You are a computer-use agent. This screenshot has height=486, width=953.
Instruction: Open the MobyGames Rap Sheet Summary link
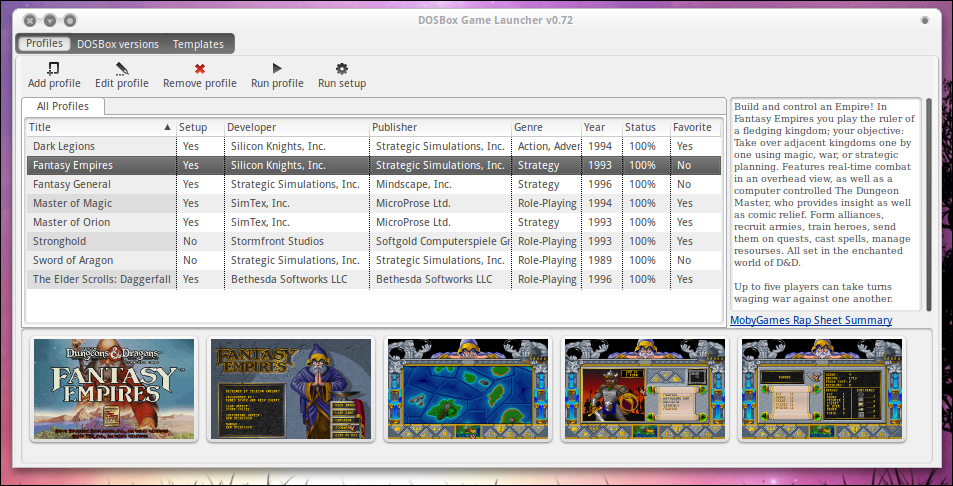(x=811, y=320)
